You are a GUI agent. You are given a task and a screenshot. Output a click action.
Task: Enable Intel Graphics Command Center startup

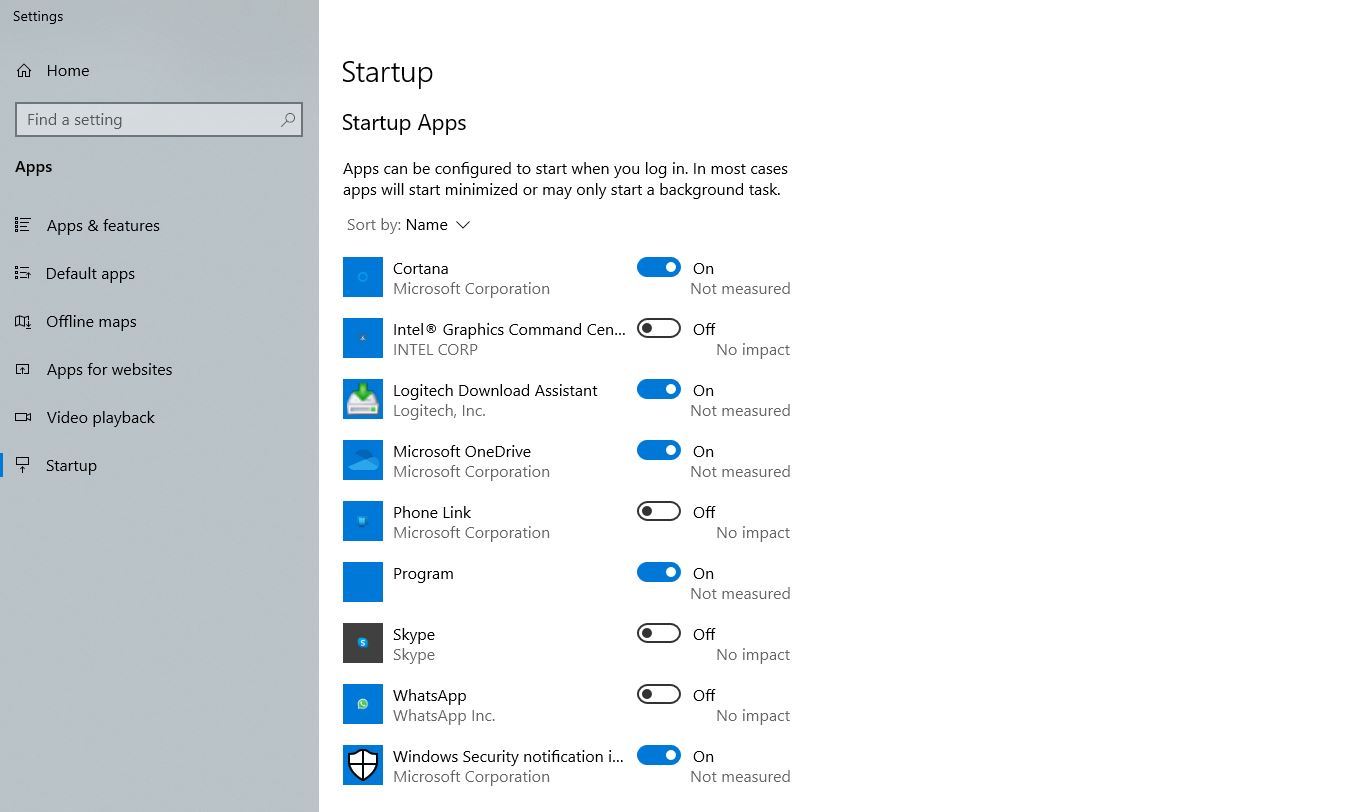coord(659,328)
